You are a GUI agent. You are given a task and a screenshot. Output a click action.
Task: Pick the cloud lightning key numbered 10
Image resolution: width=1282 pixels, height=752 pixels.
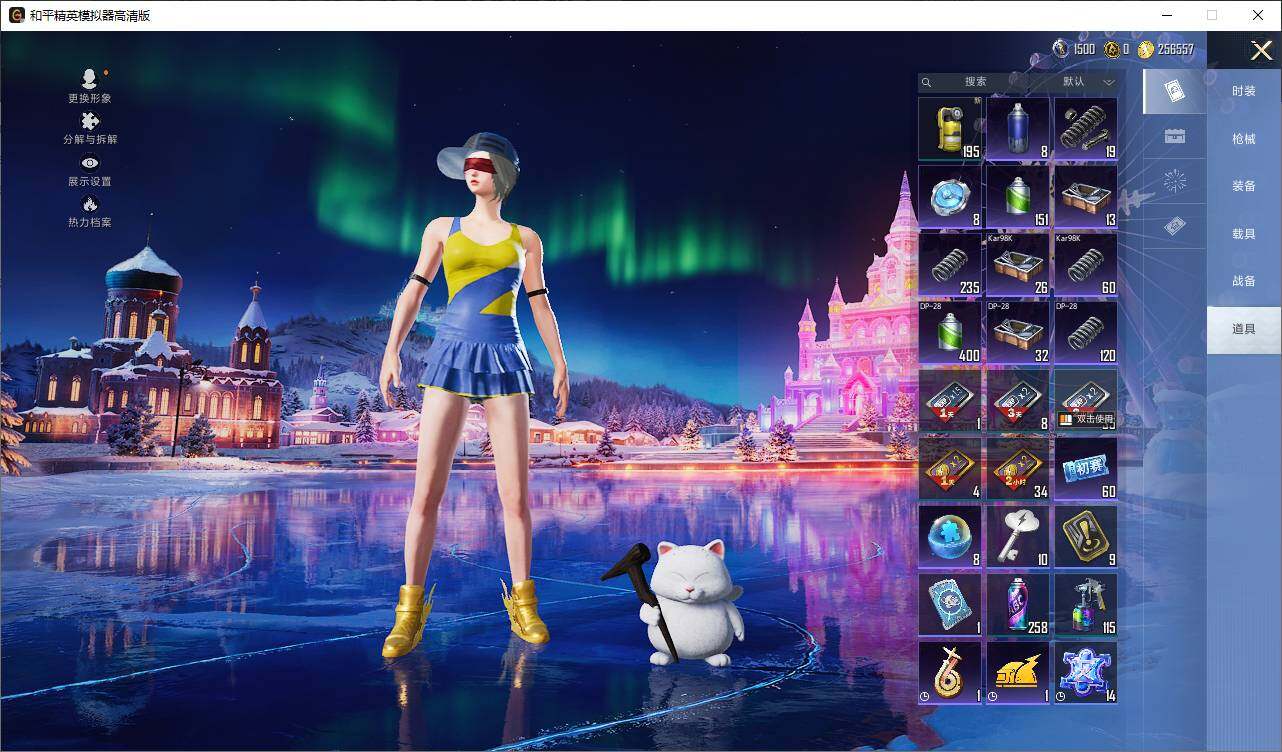(x=1018, y=536)
